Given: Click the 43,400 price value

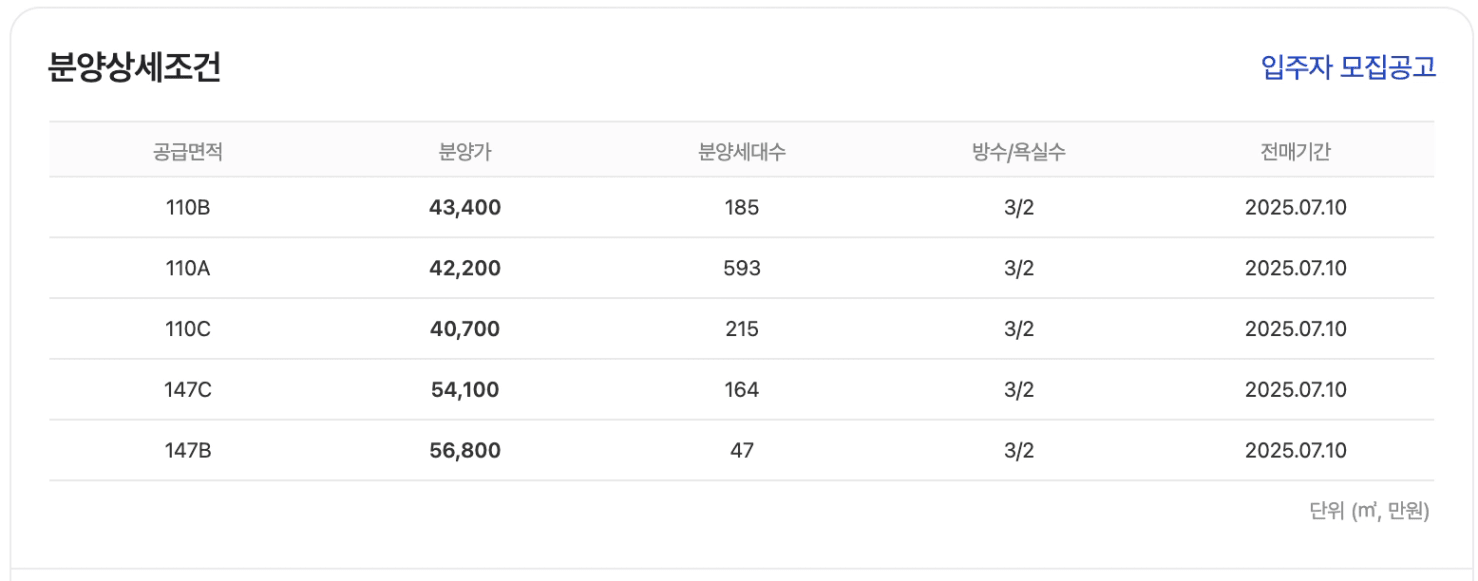Looking at the screenshot, I should [x=465, y=208].
